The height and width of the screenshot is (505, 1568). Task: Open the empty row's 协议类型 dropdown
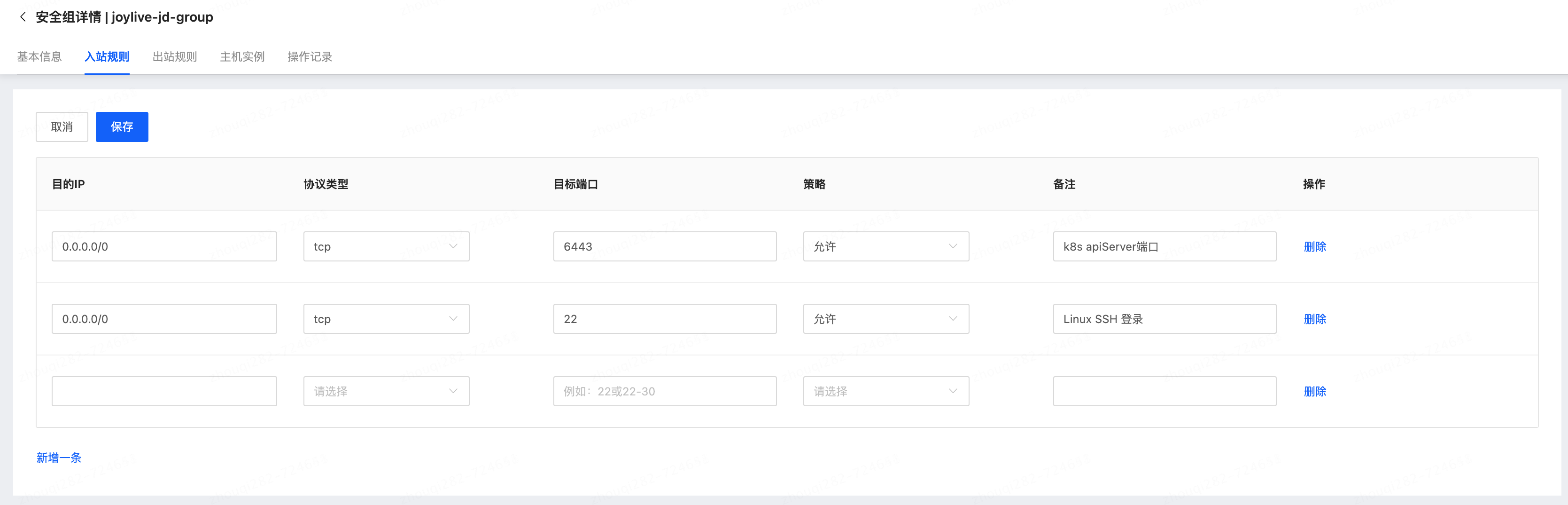[386, 392]
